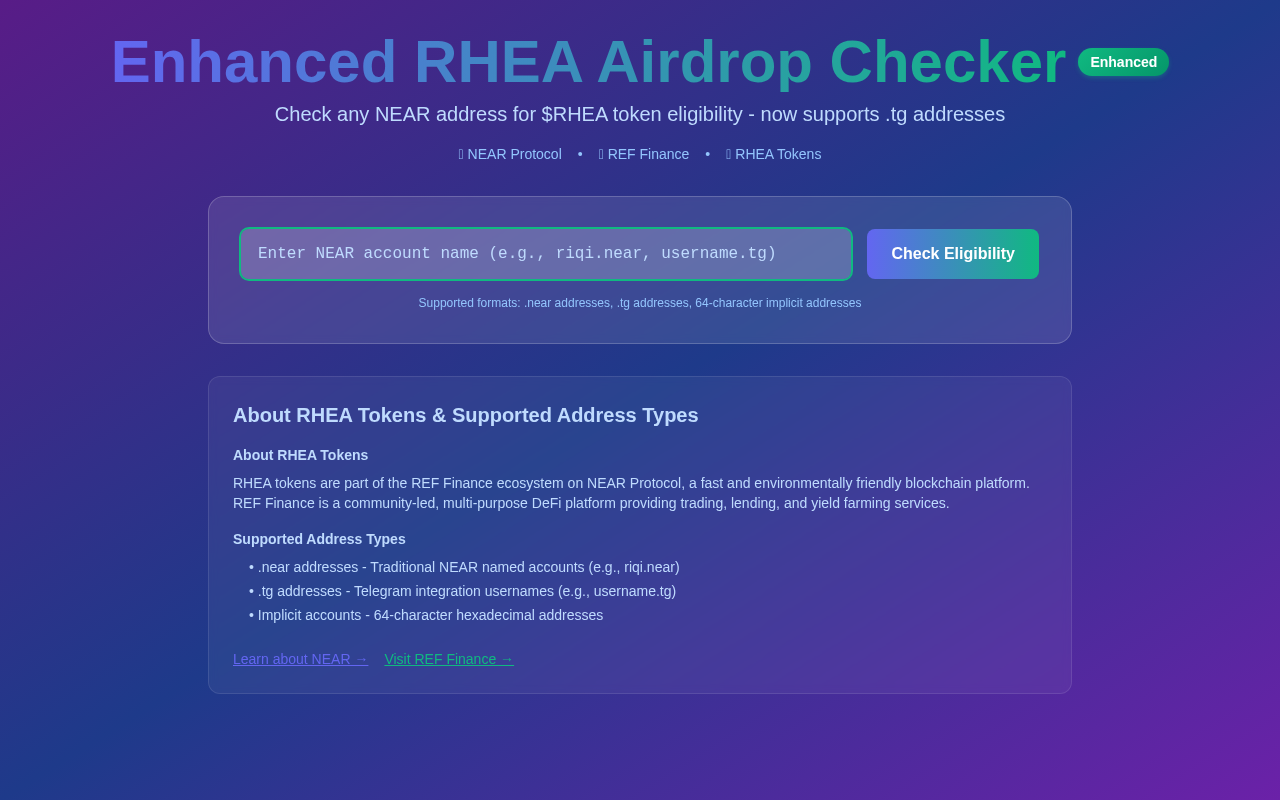1280x800 pixels.
Task: Select the .tg addresses bullet item
Action: tap(462, 590)
